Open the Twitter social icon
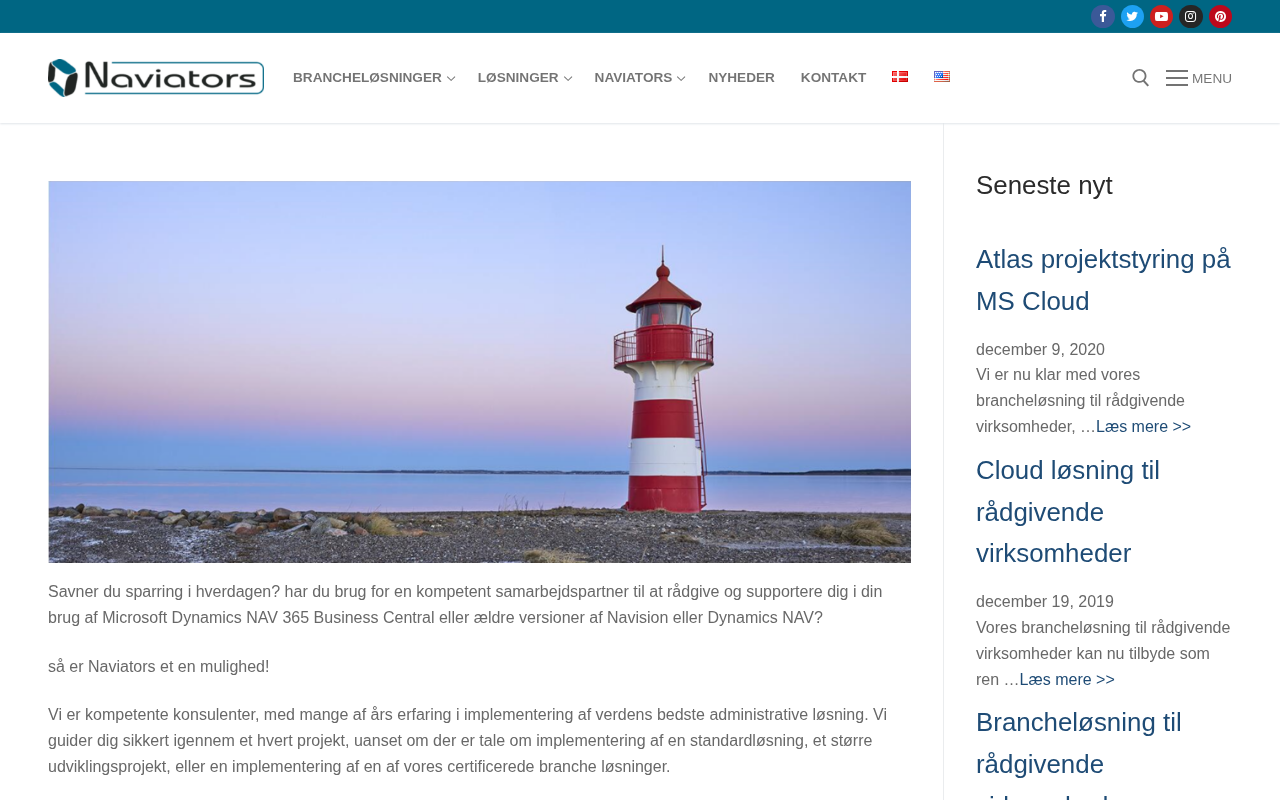Viewport: 1280px width, 800px height. (x=1132, y=16)
